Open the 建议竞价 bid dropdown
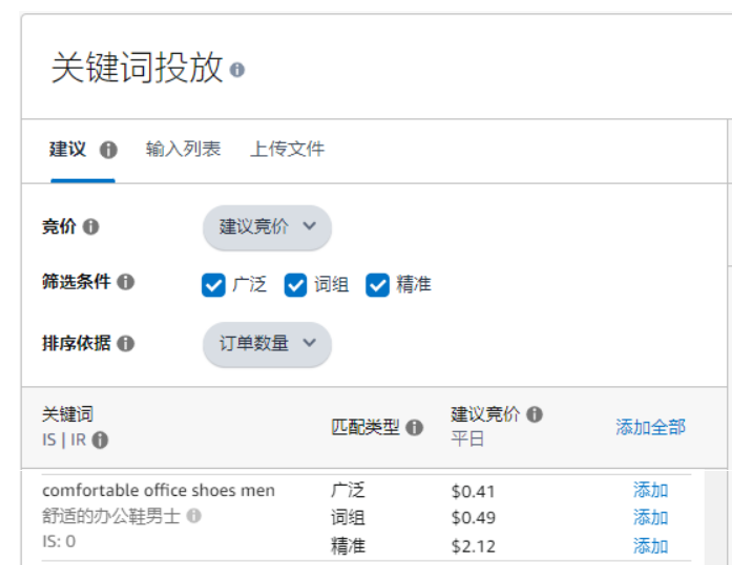751x576 pixels. (x=267, y=227)
